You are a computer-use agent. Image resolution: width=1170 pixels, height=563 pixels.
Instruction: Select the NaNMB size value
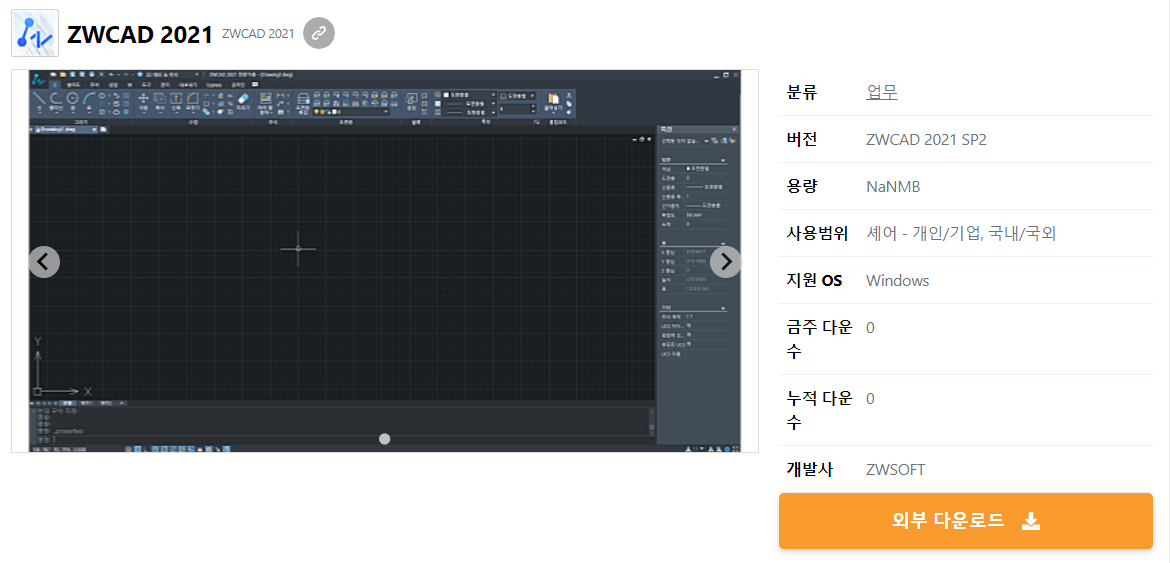point(893,186)
